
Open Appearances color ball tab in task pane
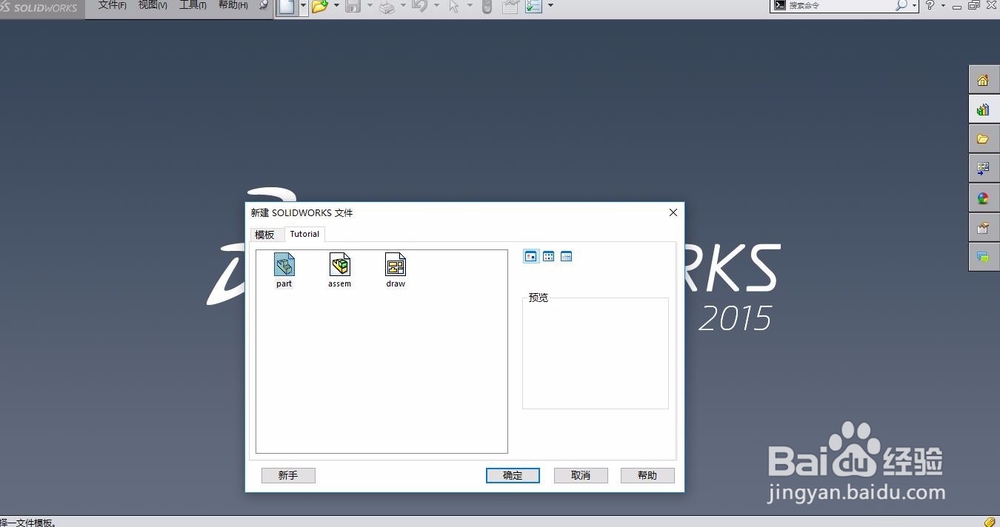983,198
